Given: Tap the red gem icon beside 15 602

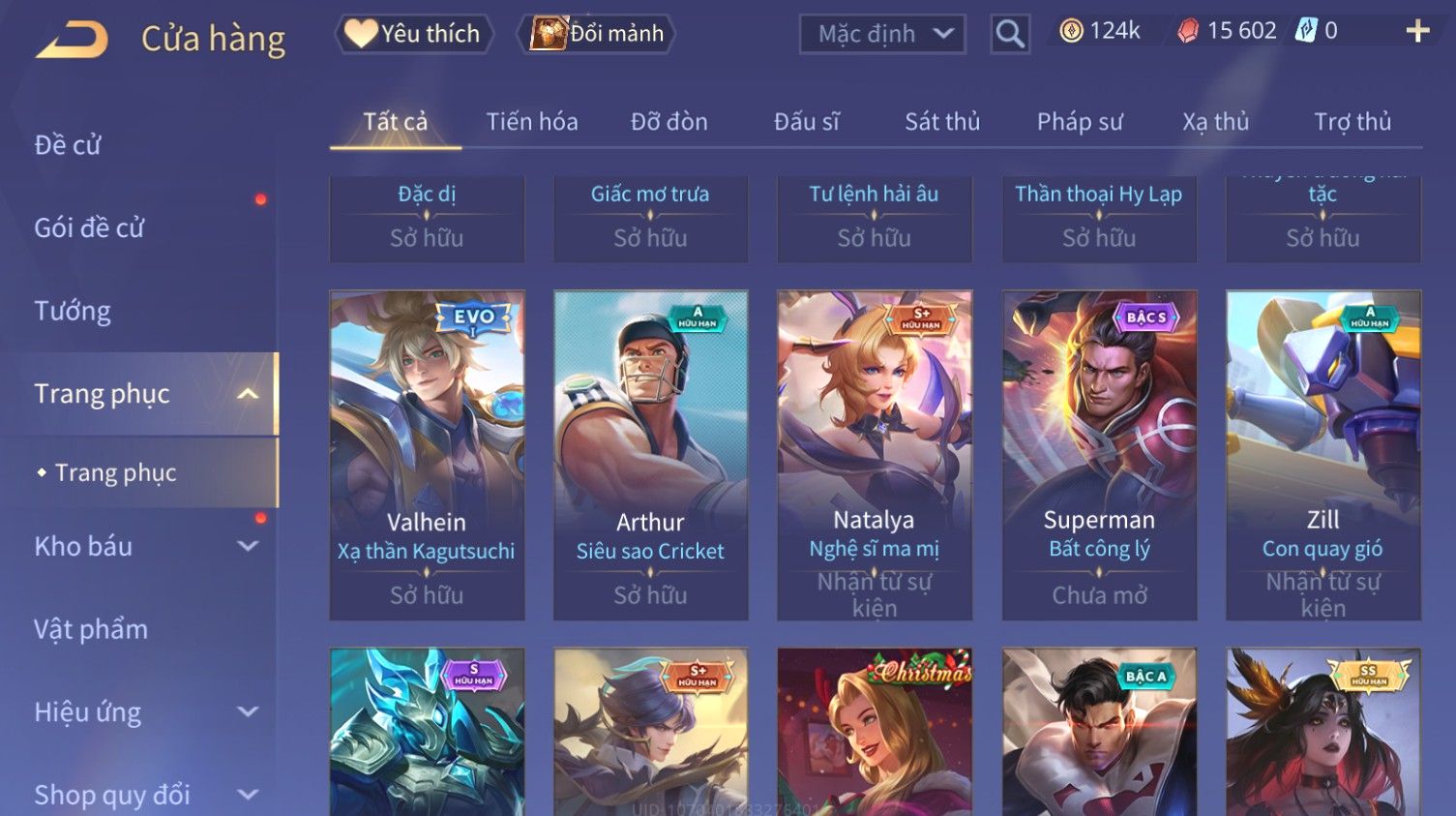Looking at the screenshot, I should pos(1188,32).
